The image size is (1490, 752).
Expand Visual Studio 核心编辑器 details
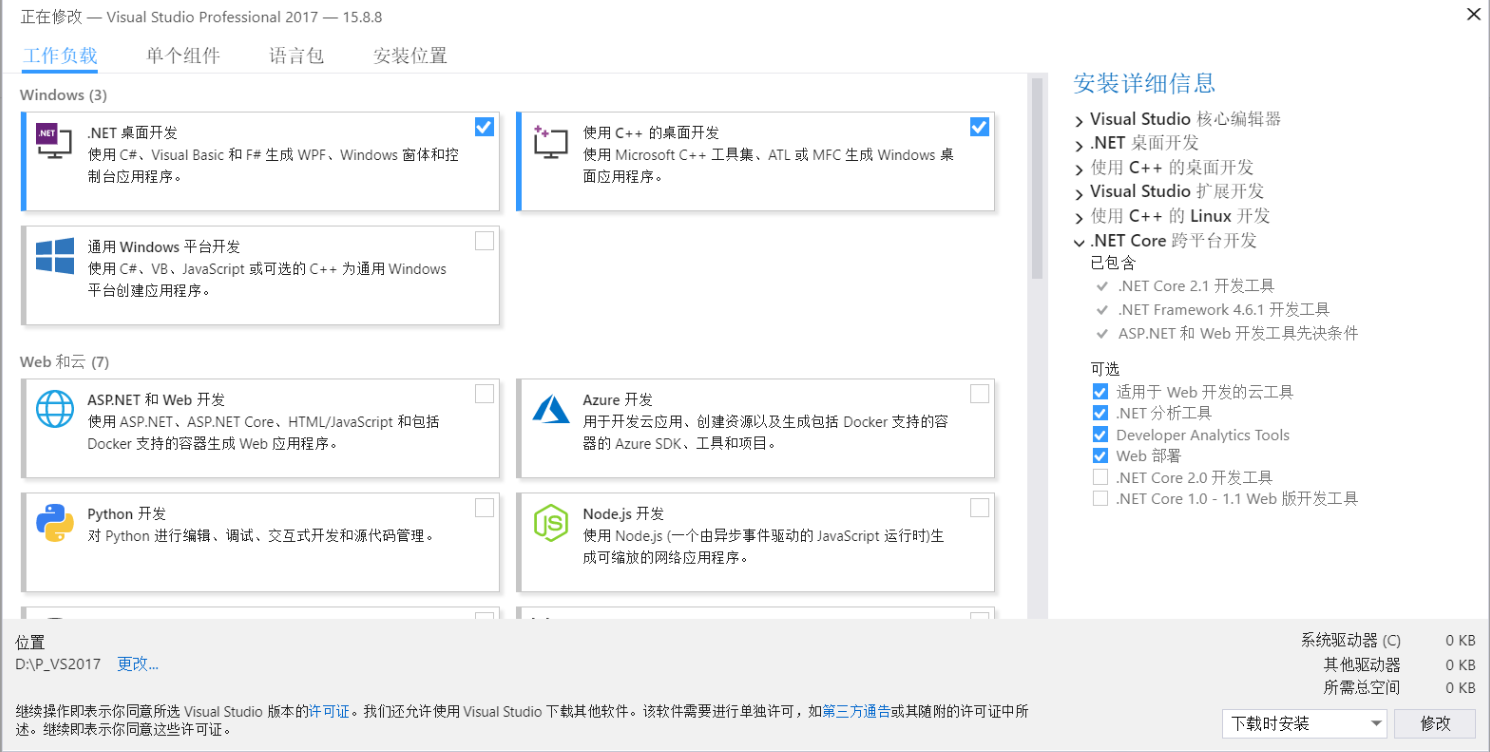click(x=1079, y=121)
